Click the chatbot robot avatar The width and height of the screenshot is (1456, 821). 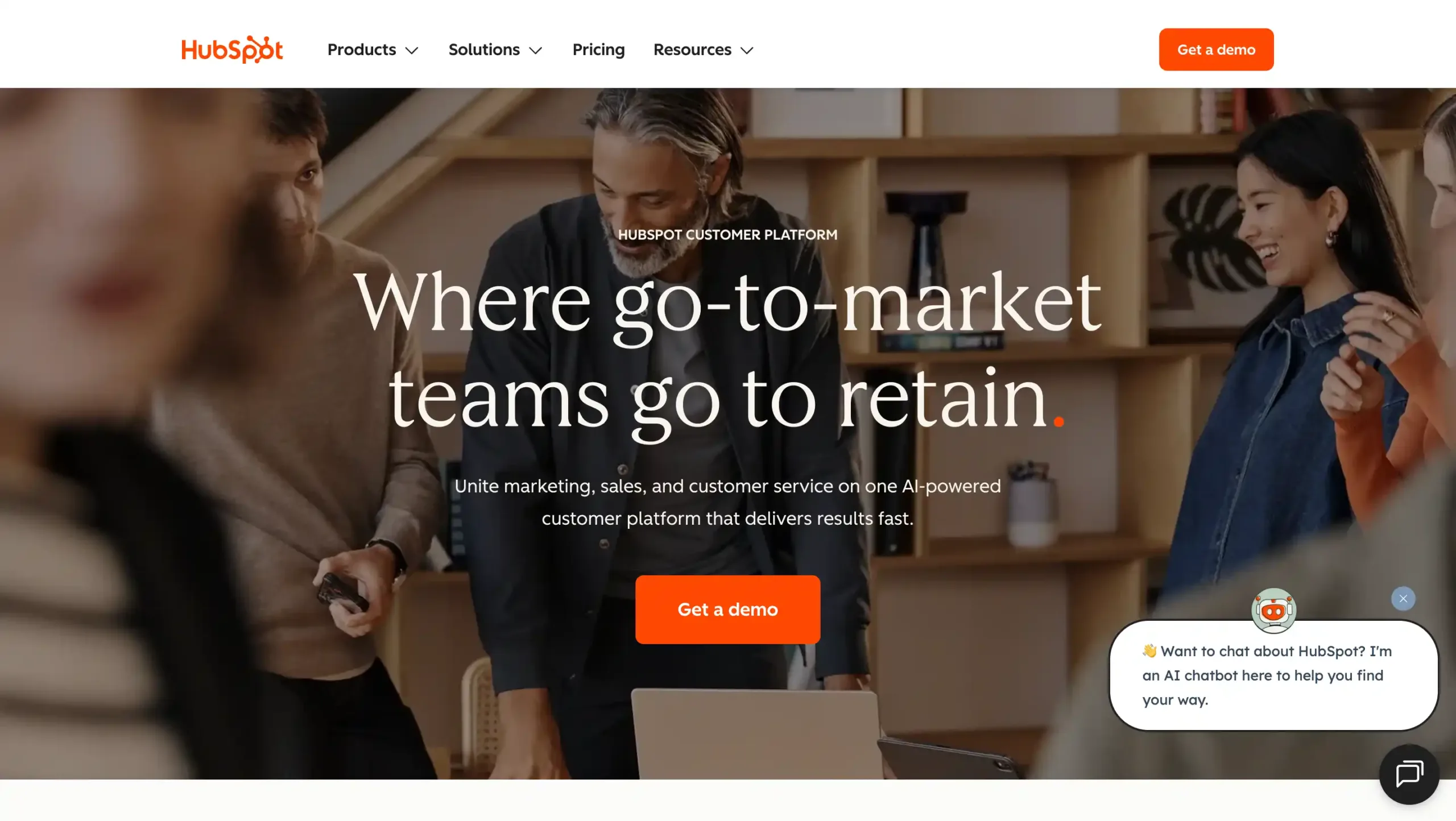coord(1273,611)
